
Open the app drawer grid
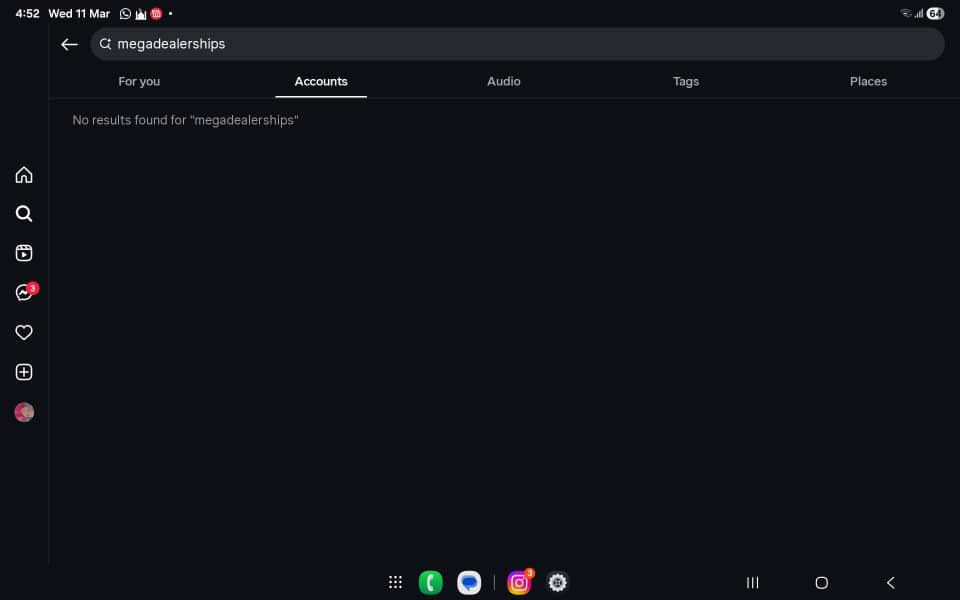396,582
